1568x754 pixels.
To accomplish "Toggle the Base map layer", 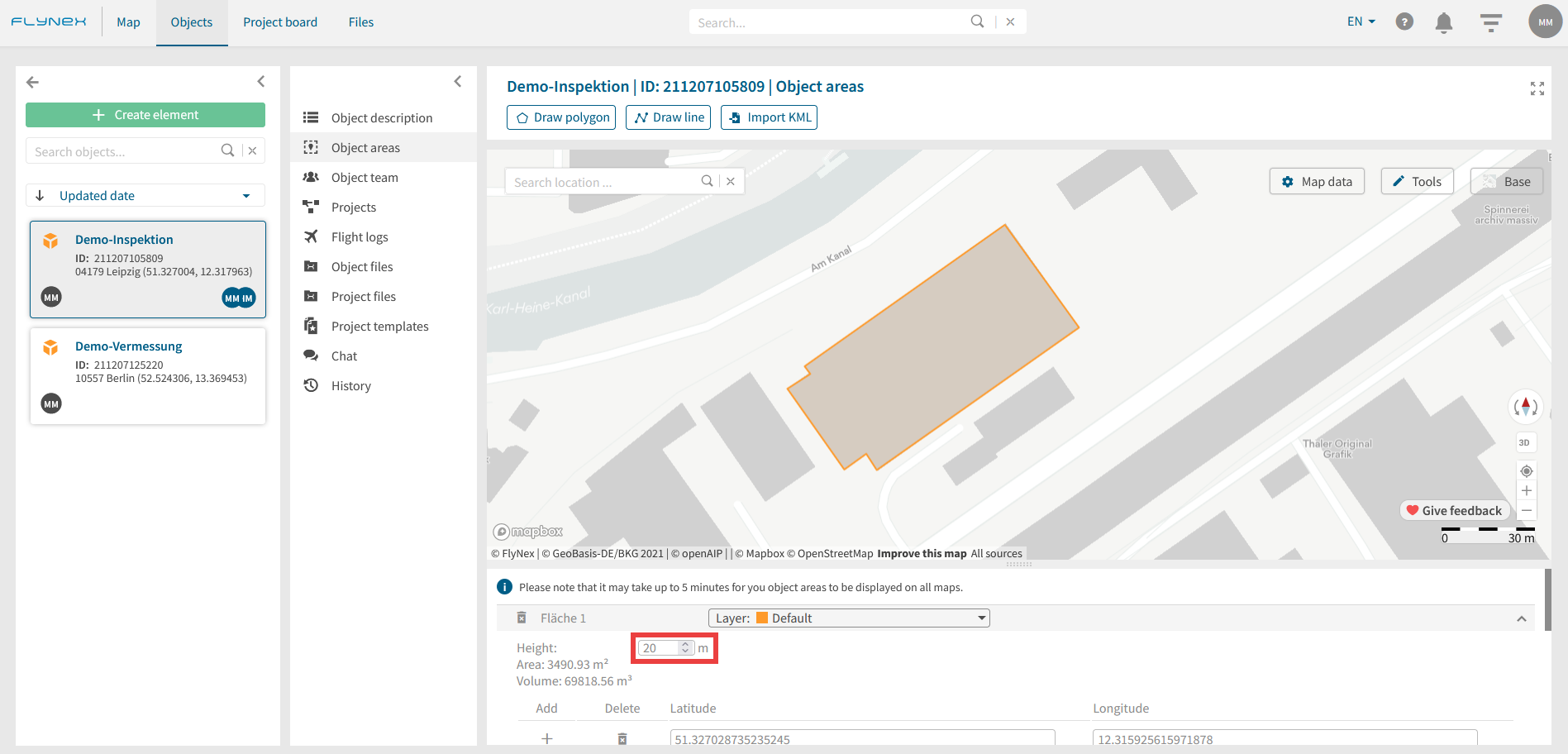I will [x=1506, y=182].
